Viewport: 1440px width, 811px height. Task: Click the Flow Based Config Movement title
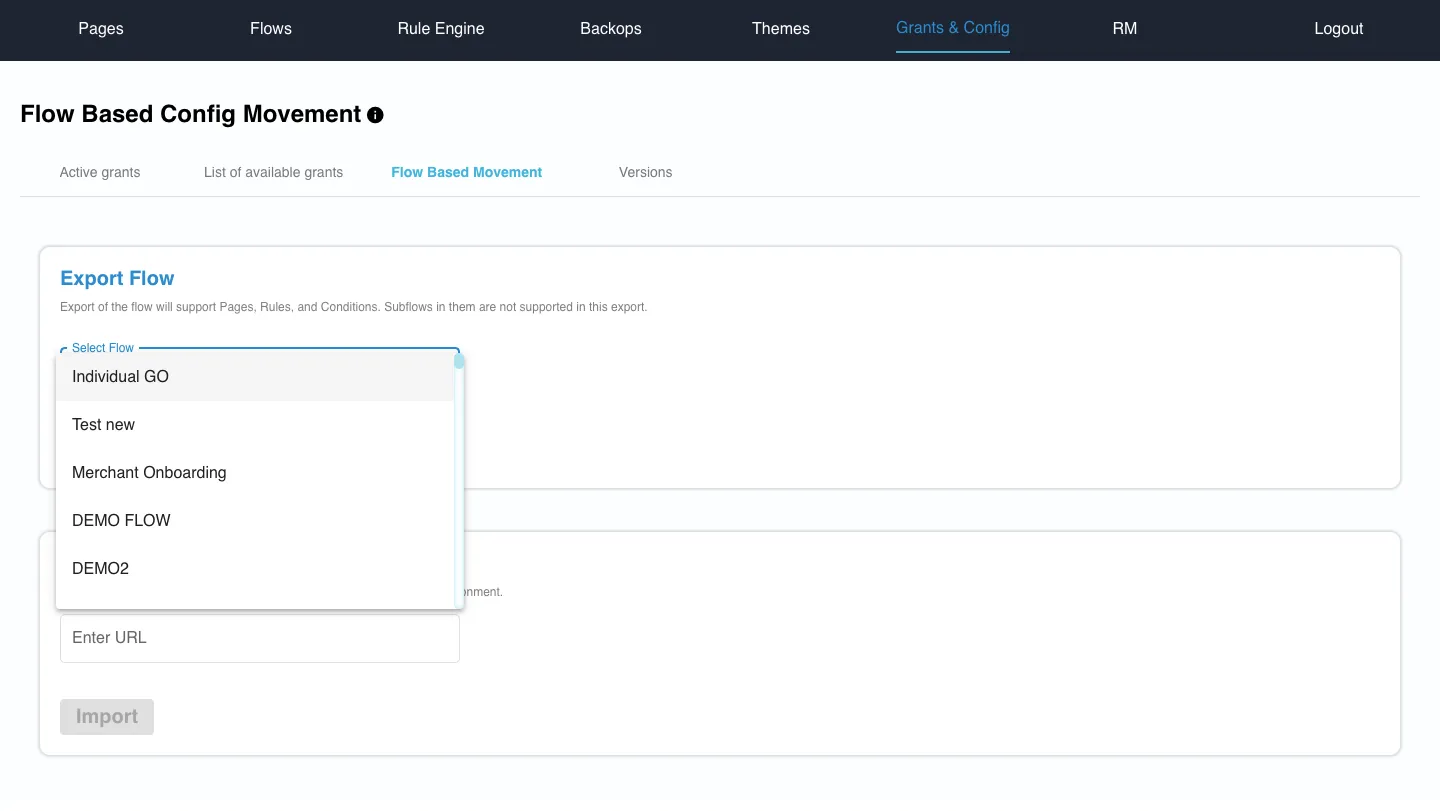(190, 114)
